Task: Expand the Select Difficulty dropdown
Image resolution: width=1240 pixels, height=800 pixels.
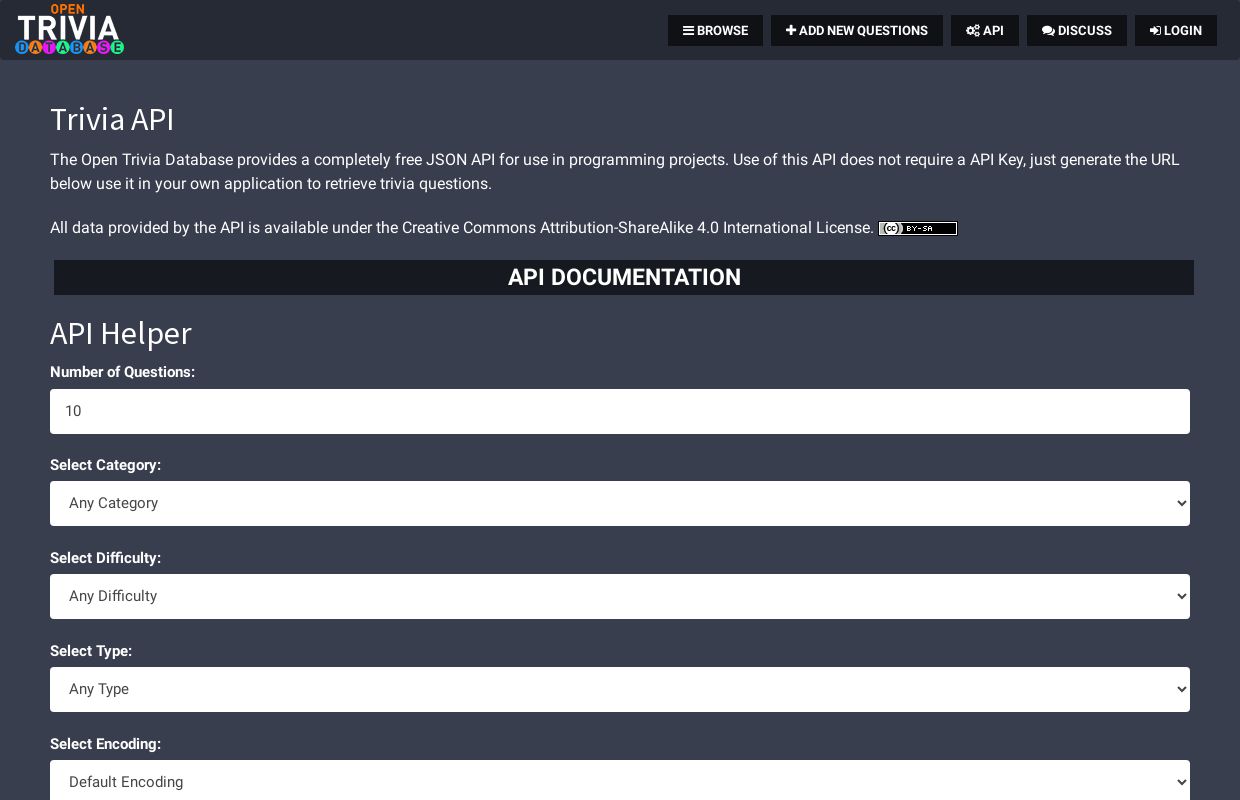Action: click(620, 596)
